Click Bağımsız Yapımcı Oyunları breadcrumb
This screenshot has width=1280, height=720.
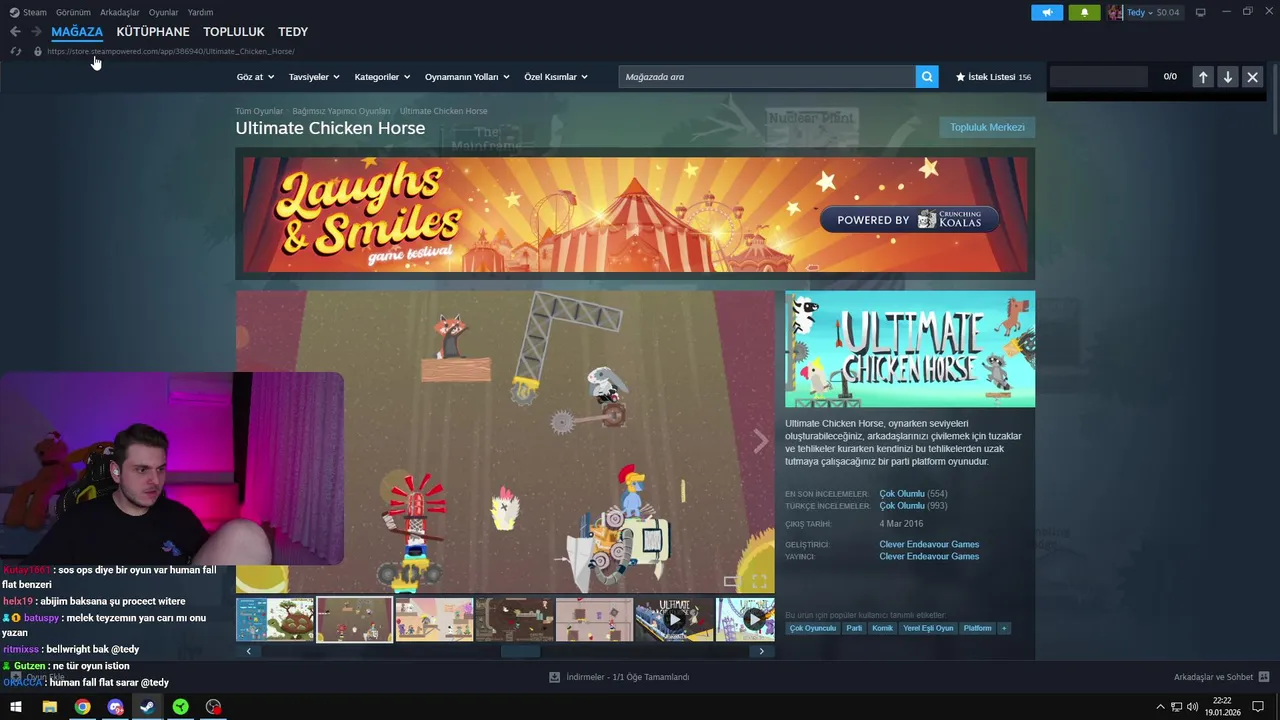(x=341, y=111)
